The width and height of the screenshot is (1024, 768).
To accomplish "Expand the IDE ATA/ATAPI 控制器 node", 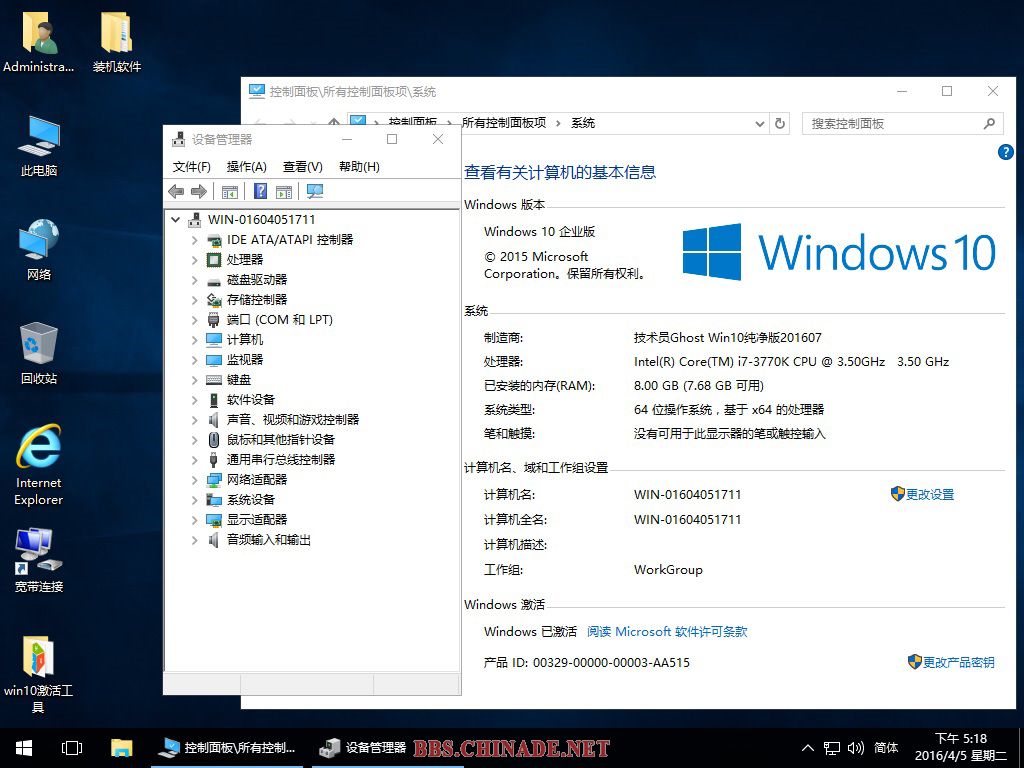I will [195, 240].
